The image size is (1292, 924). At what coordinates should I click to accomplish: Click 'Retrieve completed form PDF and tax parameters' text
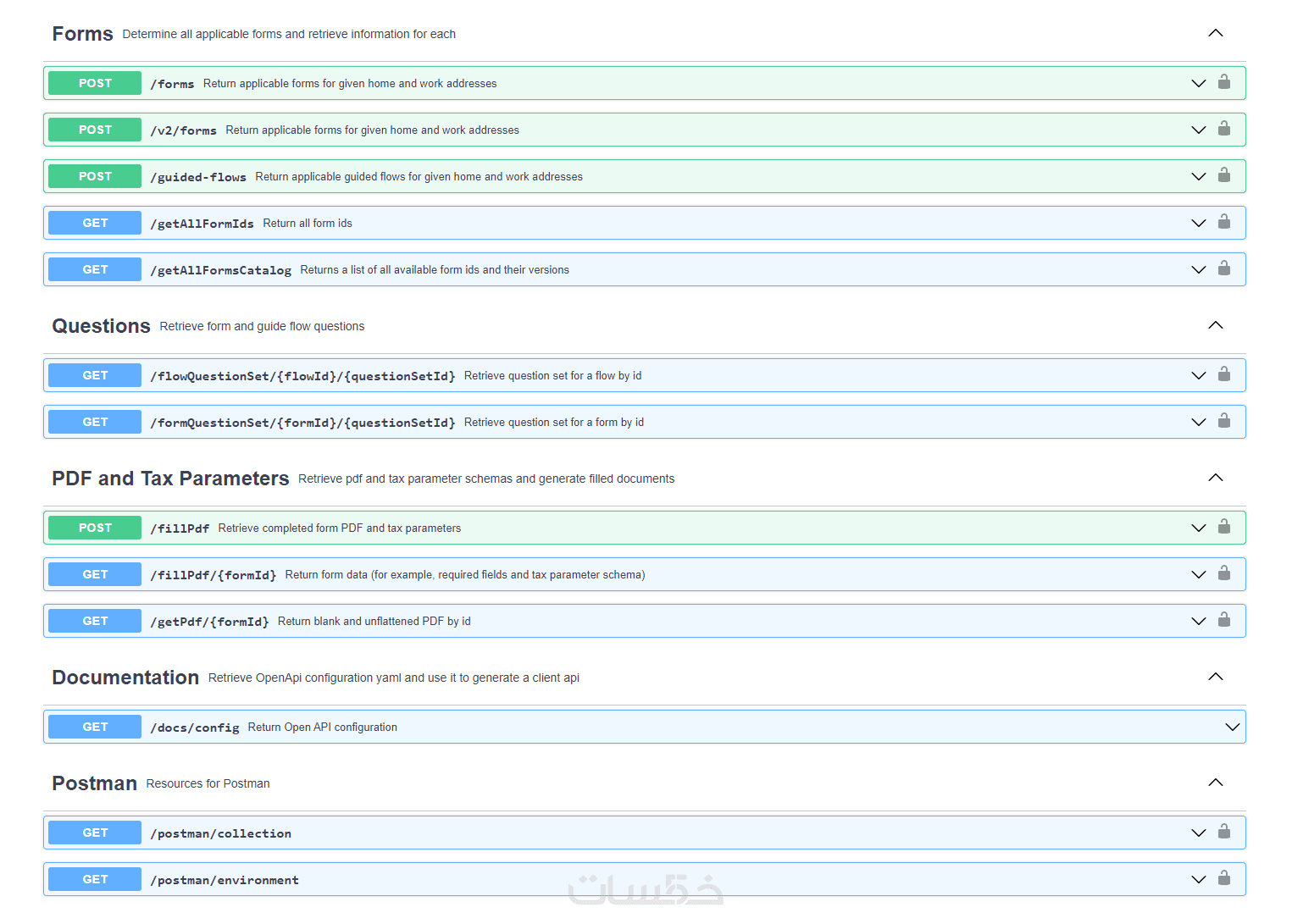(x=340, y=528)
